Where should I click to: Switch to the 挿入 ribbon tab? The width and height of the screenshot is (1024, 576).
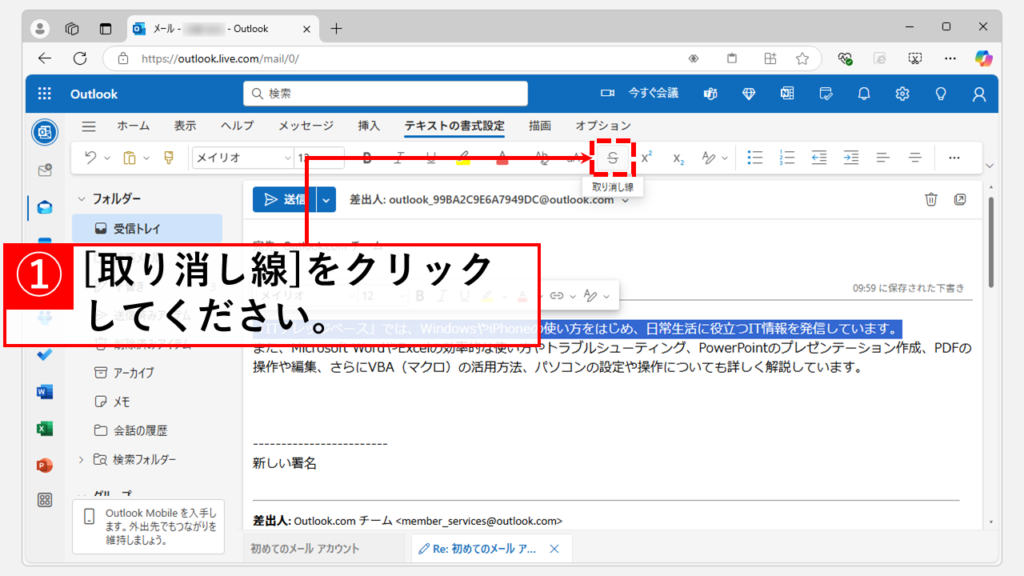pos(369,126)
